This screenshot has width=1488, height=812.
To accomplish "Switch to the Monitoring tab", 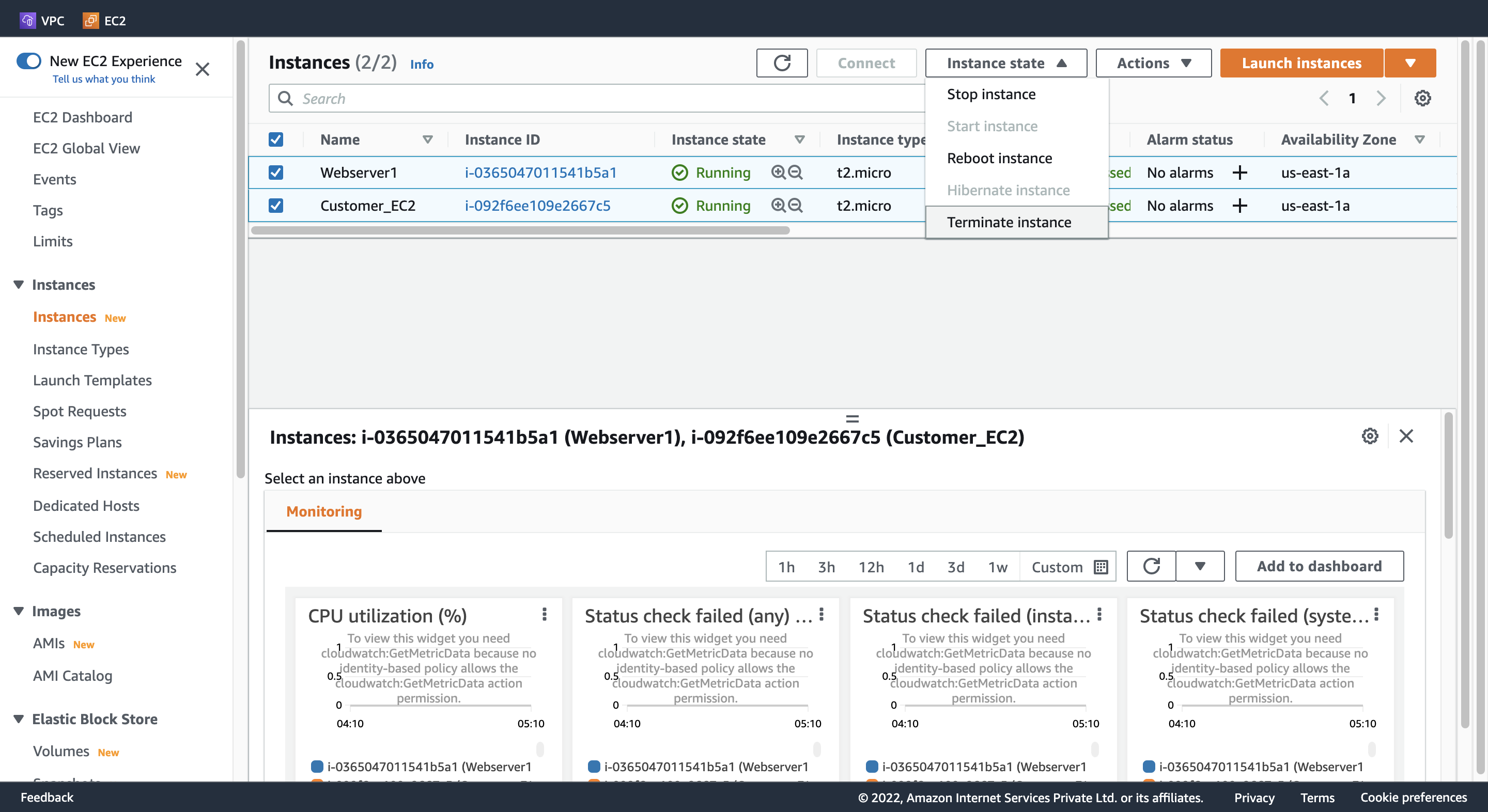I will tap(324, 512).
